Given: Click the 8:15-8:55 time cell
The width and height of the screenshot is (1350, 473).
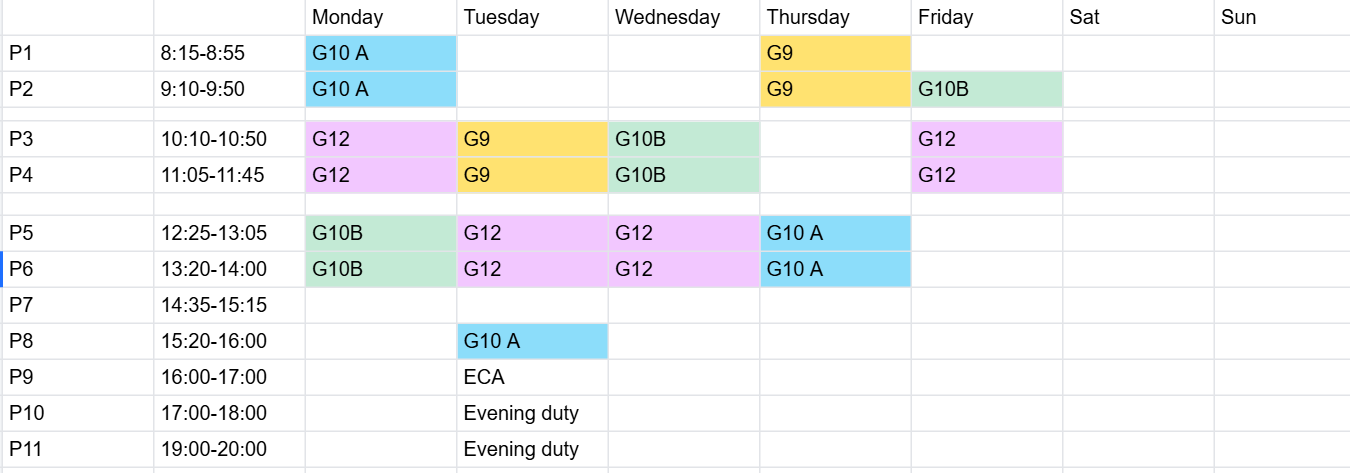Looking at the screenshot, I should click(x=229, y=53).
